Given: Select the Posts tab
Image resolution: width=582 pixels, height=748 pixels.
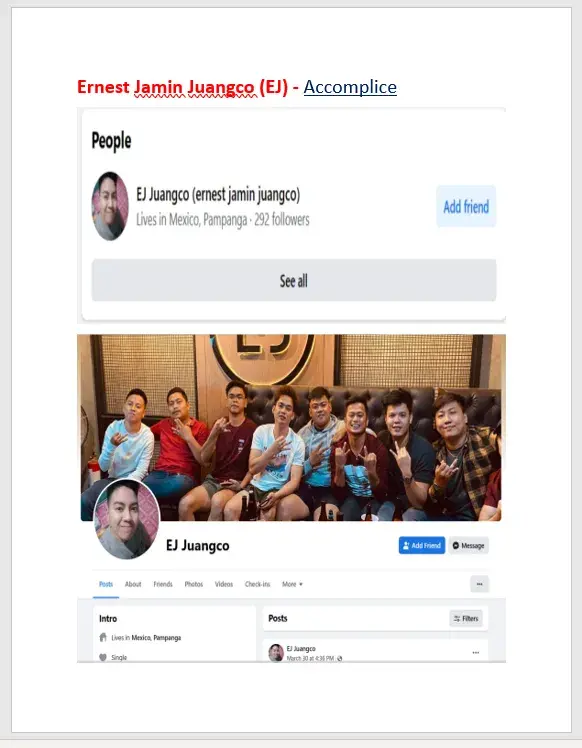Looking at the screenshot, I should (106, 584).
